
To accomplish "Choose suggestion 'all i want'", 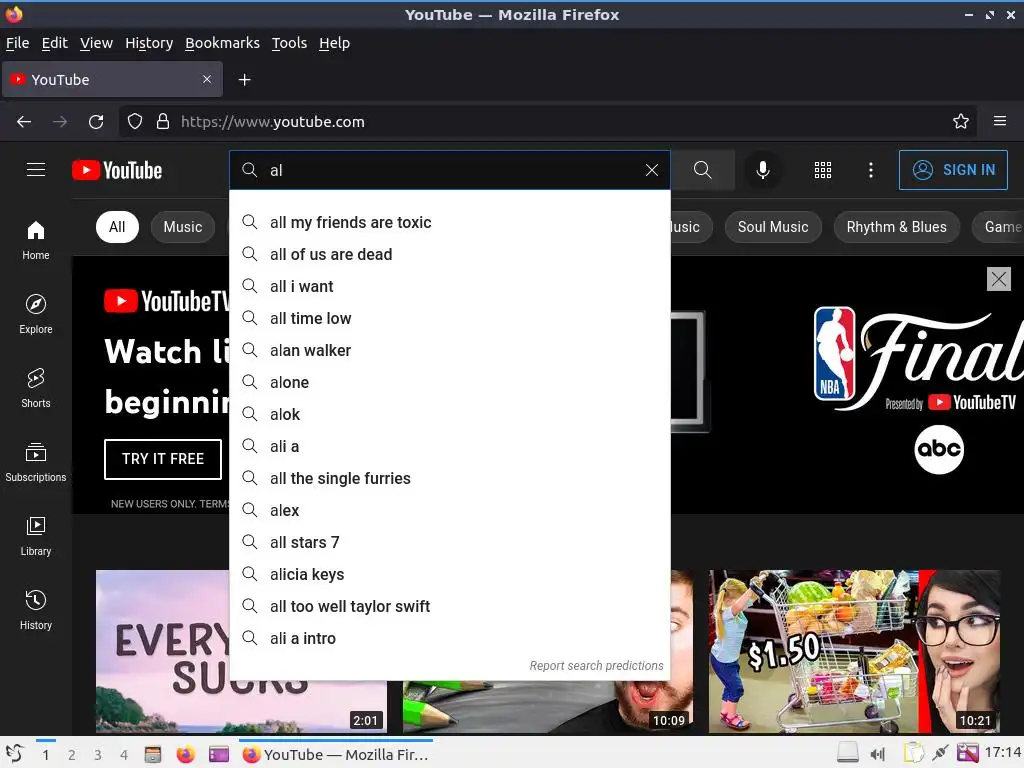I will coord(450,287).
